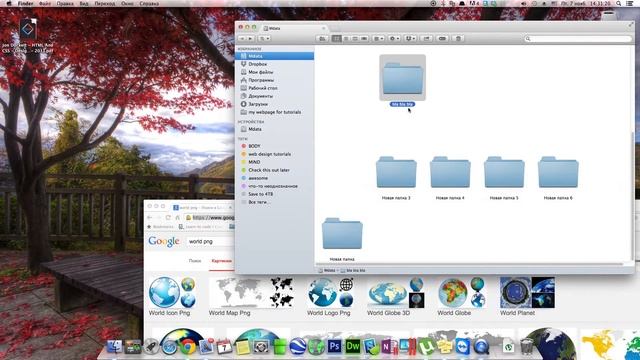Select folder Новая папка 6
The width and height of the screenshot is (640, 360).
tap(558, 172)
